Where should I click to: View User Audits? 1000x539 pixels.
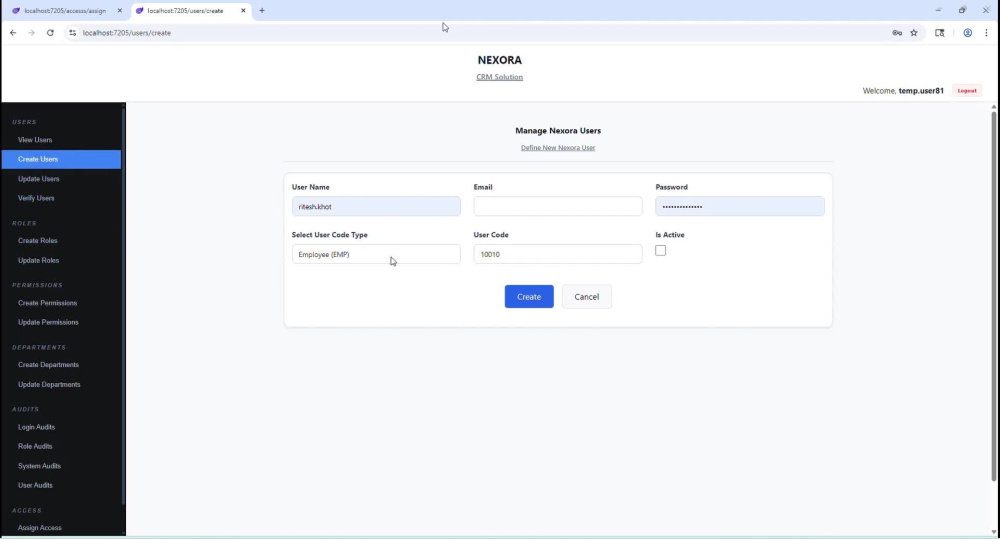[x=35, y=485]
